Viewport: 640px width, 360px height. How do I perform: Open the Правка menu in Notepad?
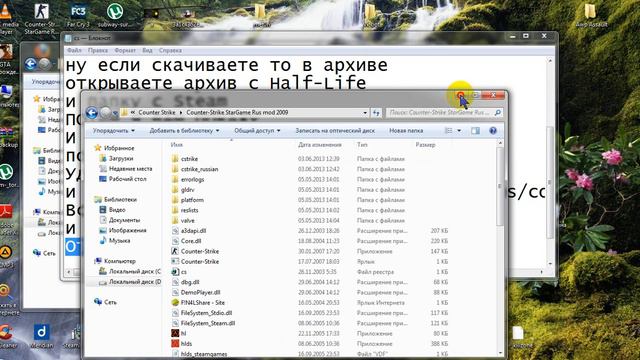98,51
